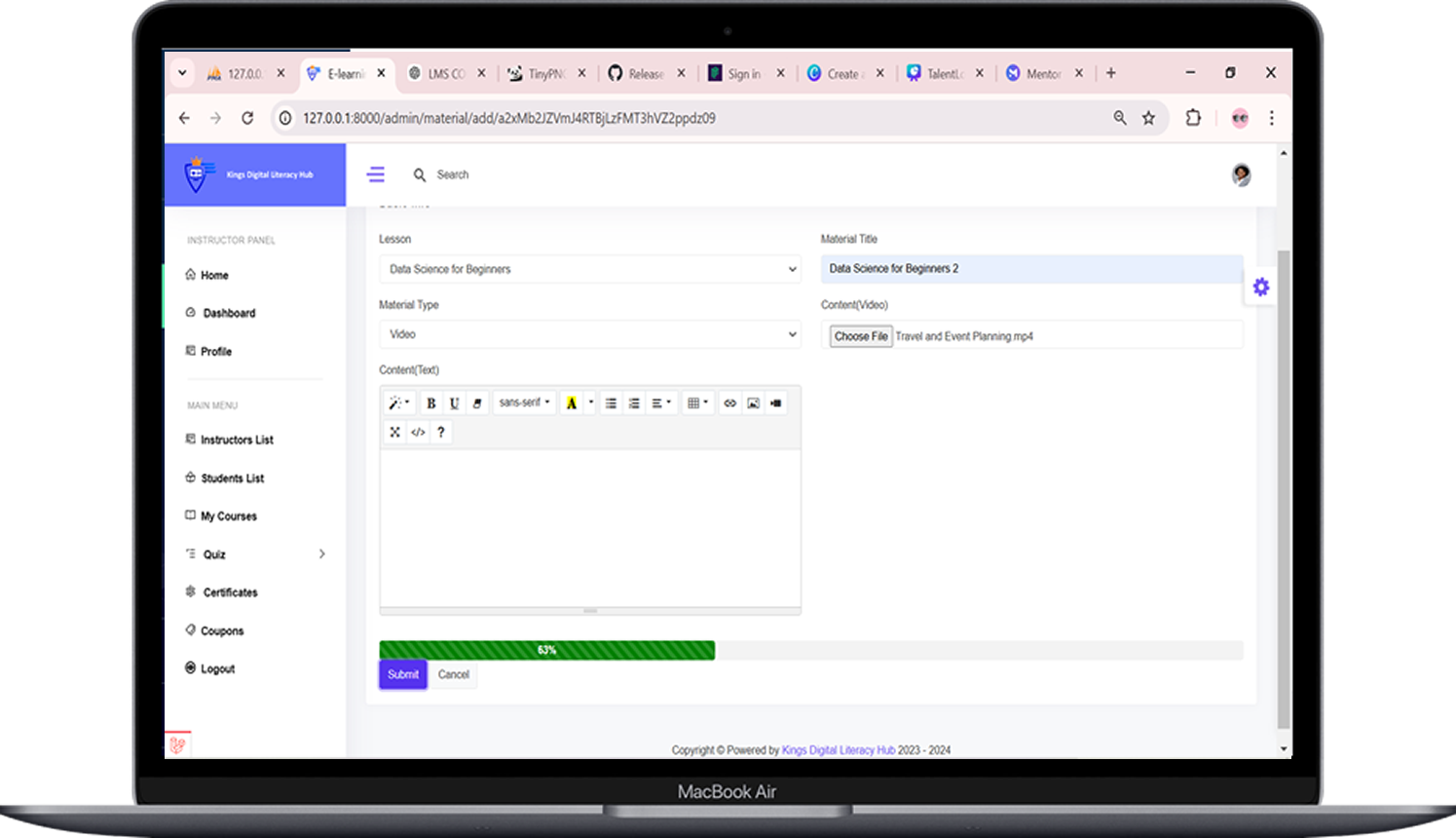Open the sans-serif font family dropdown
The image size is (1456, 838).
coord(524,402)
